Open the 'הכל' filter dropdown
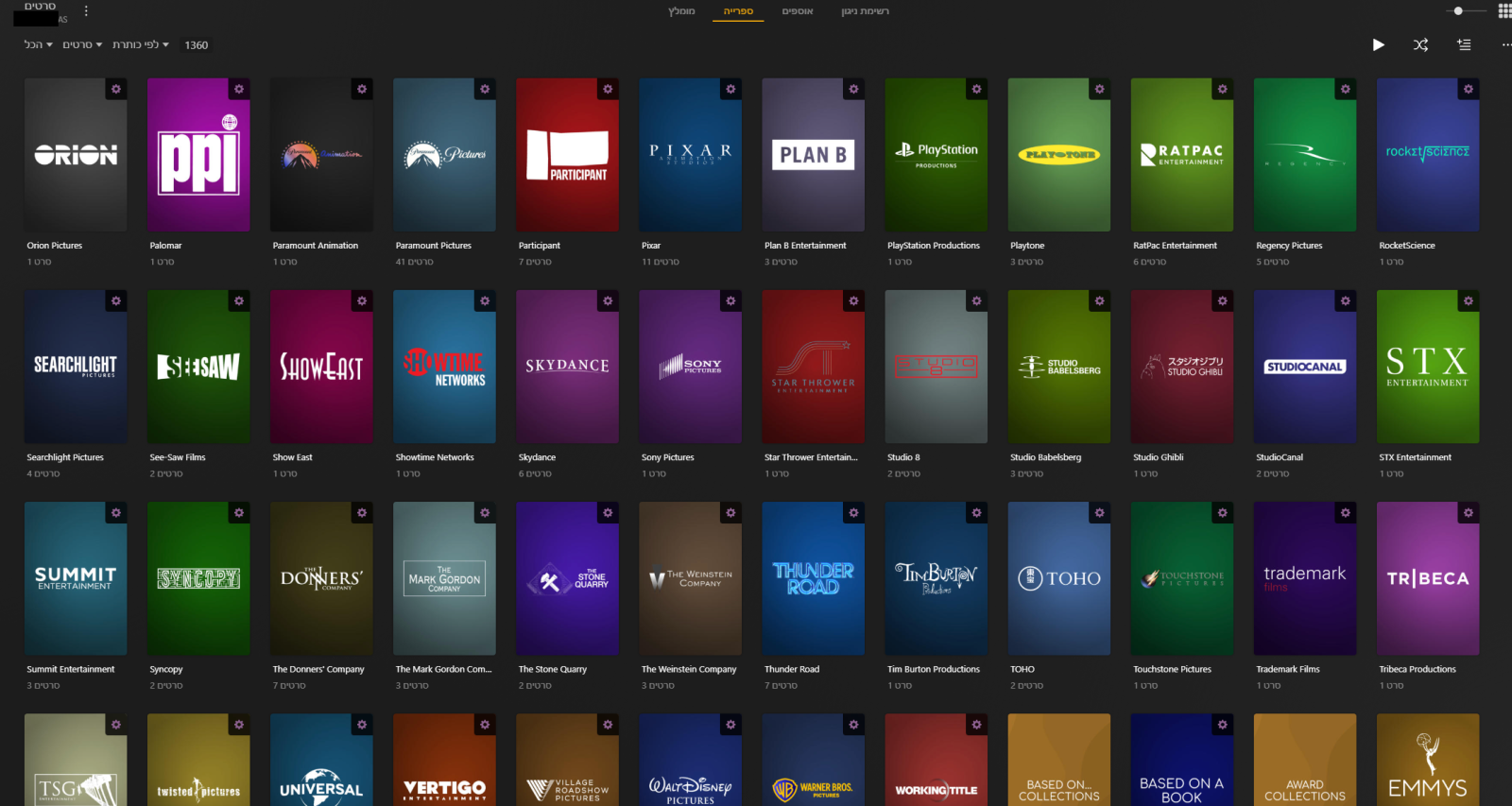The width and height of the screenshot is (1512, 806). (x=38, y=44)
